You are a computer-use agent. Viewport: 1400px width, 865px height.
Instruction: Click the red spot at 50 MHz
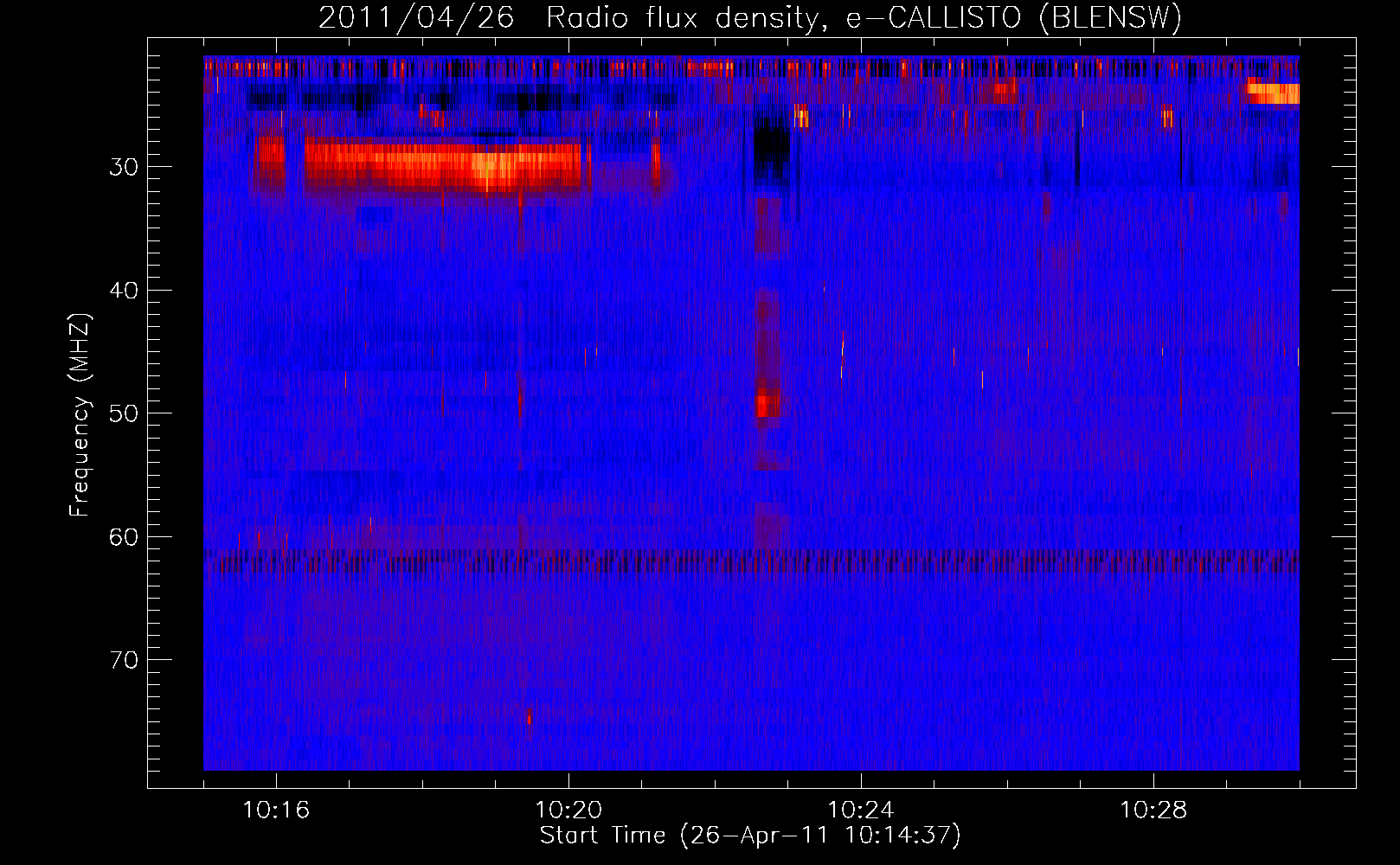[767, 405]
